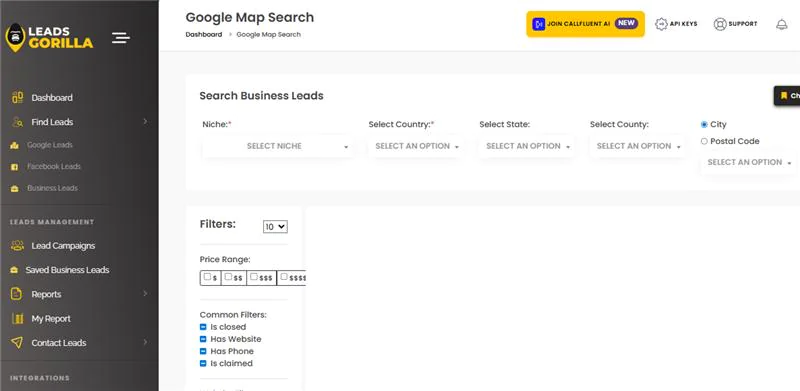
Task: Toggle the Has Phone filter
Action: (x=203, y=352)
